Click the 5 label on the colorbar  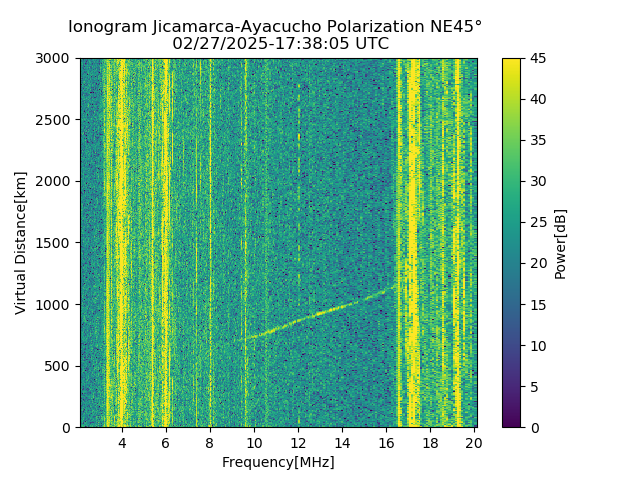tap(534, 387)
